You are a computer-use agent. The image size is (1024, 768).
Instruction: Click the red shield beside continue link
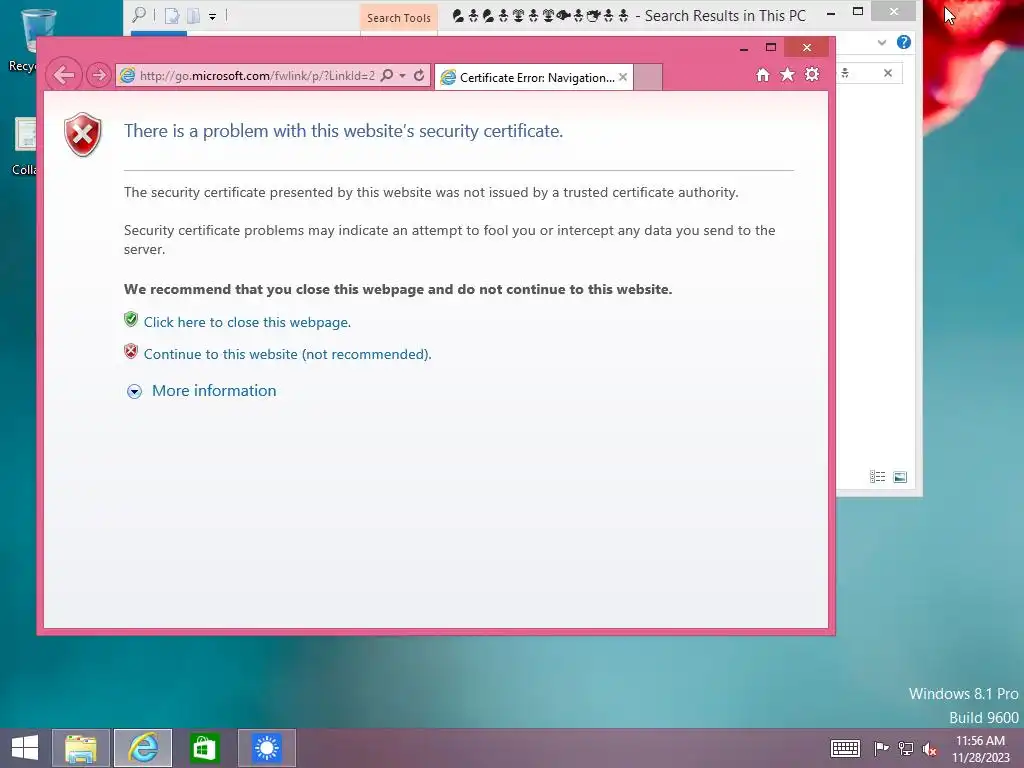(x=131, y=351)
